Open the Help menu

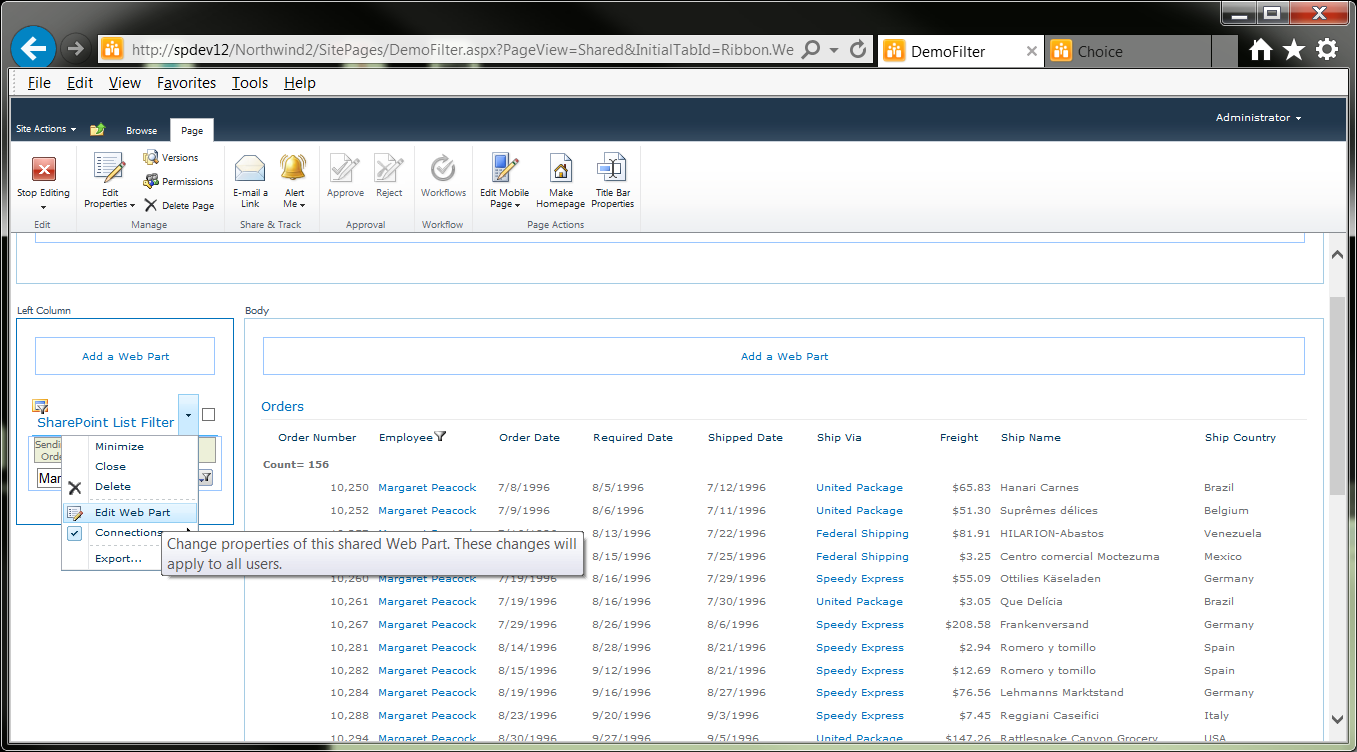(x=300, y=83)
